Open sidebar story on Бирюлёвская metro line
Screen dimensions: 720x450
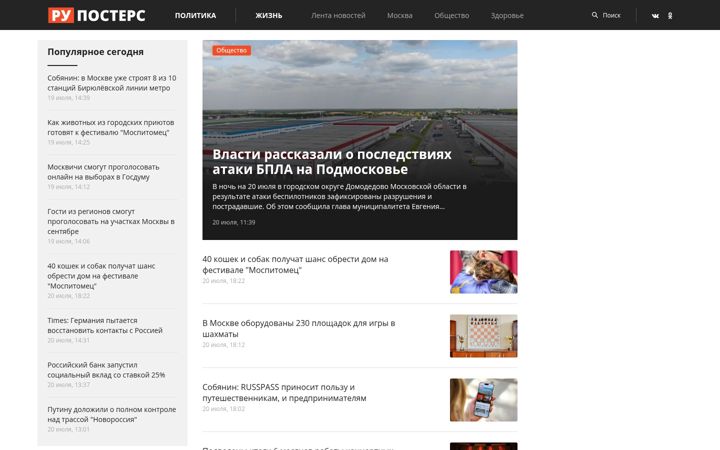pyautogui.click(x=112, y=83)
